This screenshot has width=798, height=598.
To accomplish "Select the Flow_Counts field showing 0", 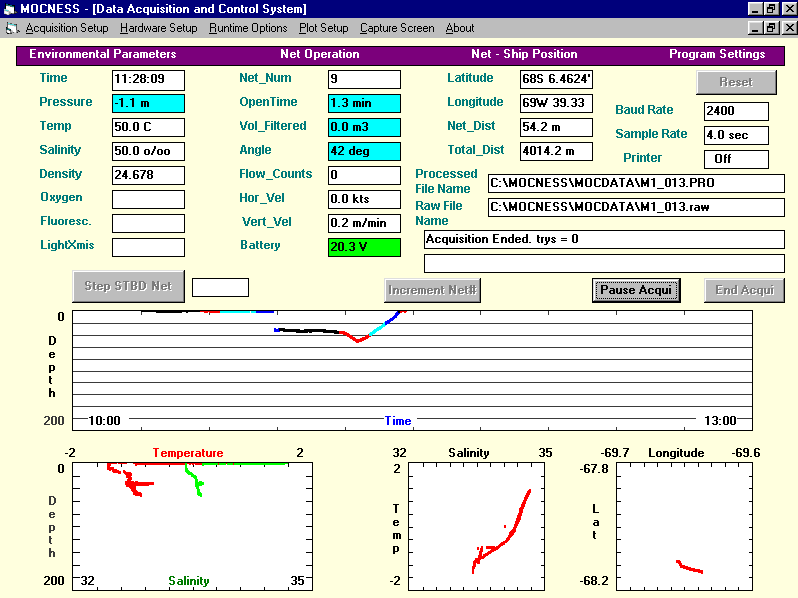I will (364, 175).
